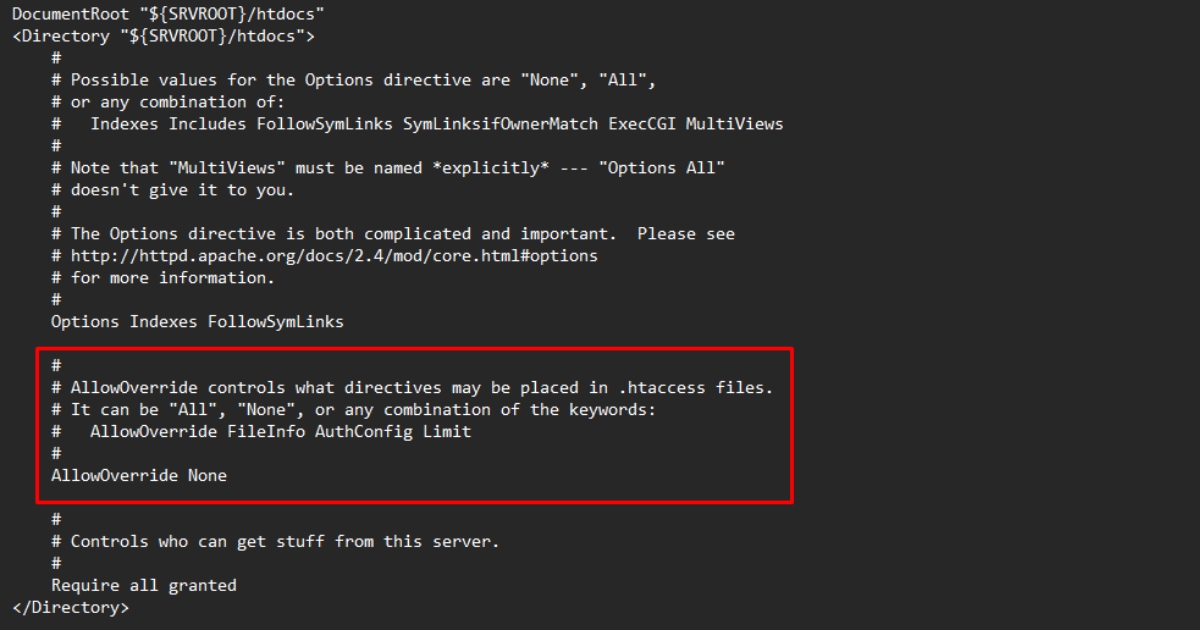Image resolution: width=1200 pixels, height=630 pixels.
Task: Click the "Controls who can get stuff" comment
Action: 284,541
